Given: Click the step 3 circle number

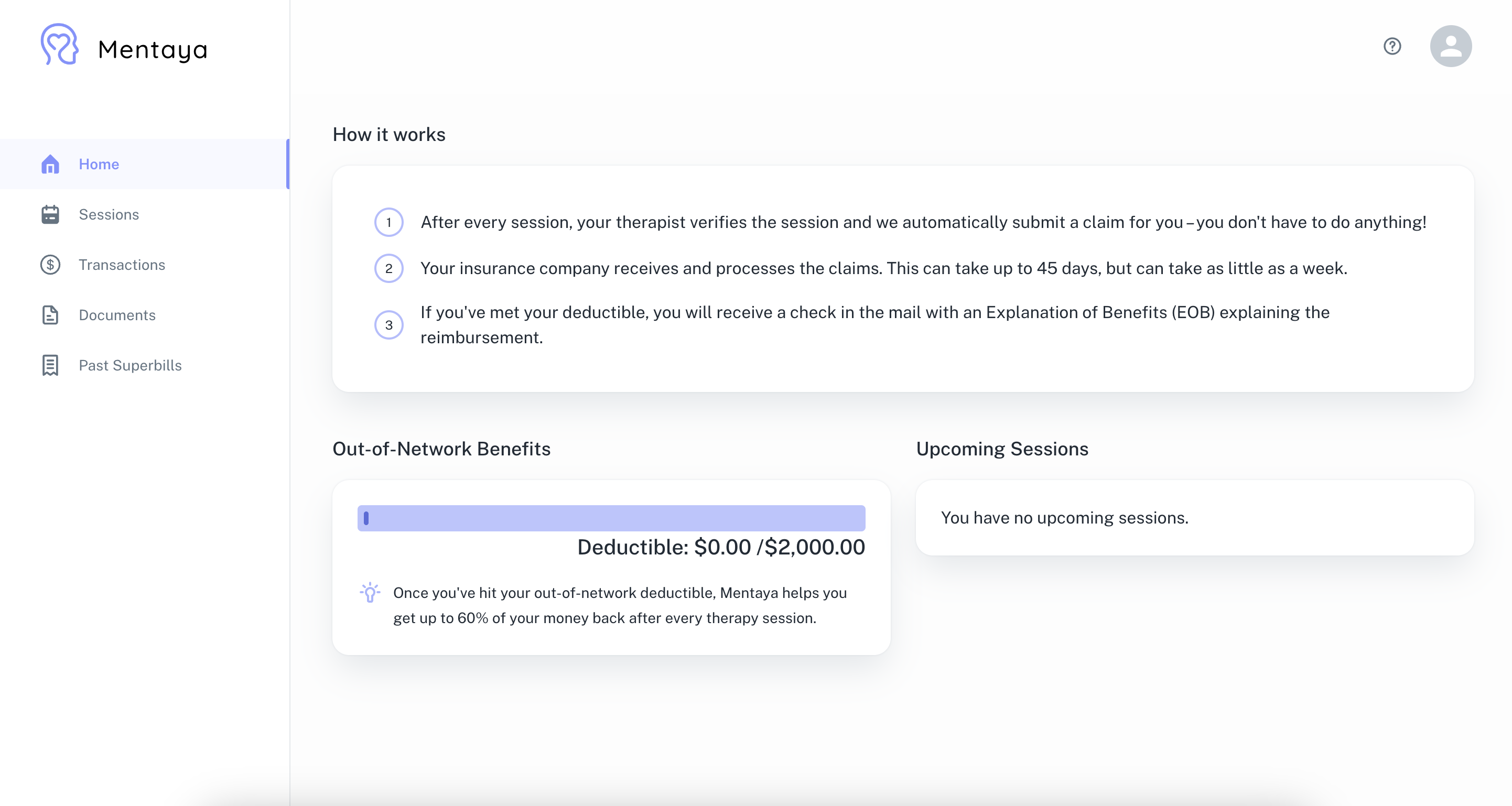Looking at the screenshot, I should [388, 325].
